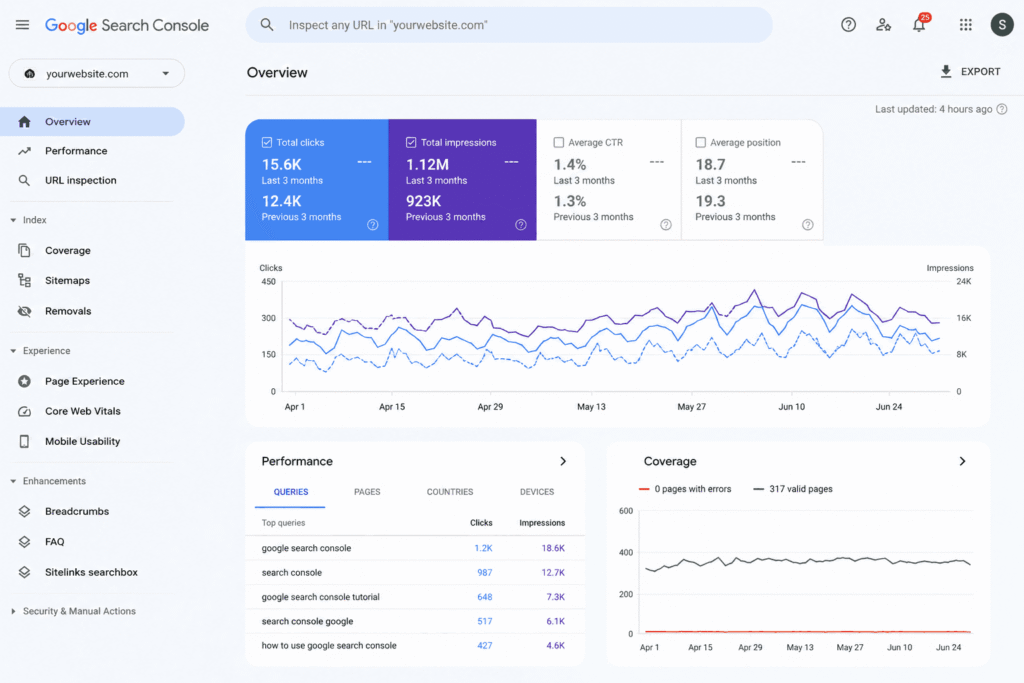
Task: Open the user settings people icon
Action: [x=883, y=25]
